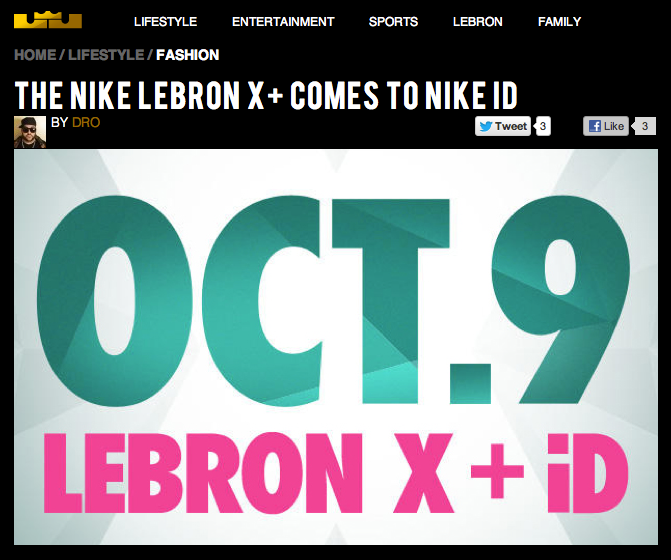Click the pink LEBRON X + iD text
Image resolution: width=671 pixels, height=560 pixels.
tap(336, 473)
